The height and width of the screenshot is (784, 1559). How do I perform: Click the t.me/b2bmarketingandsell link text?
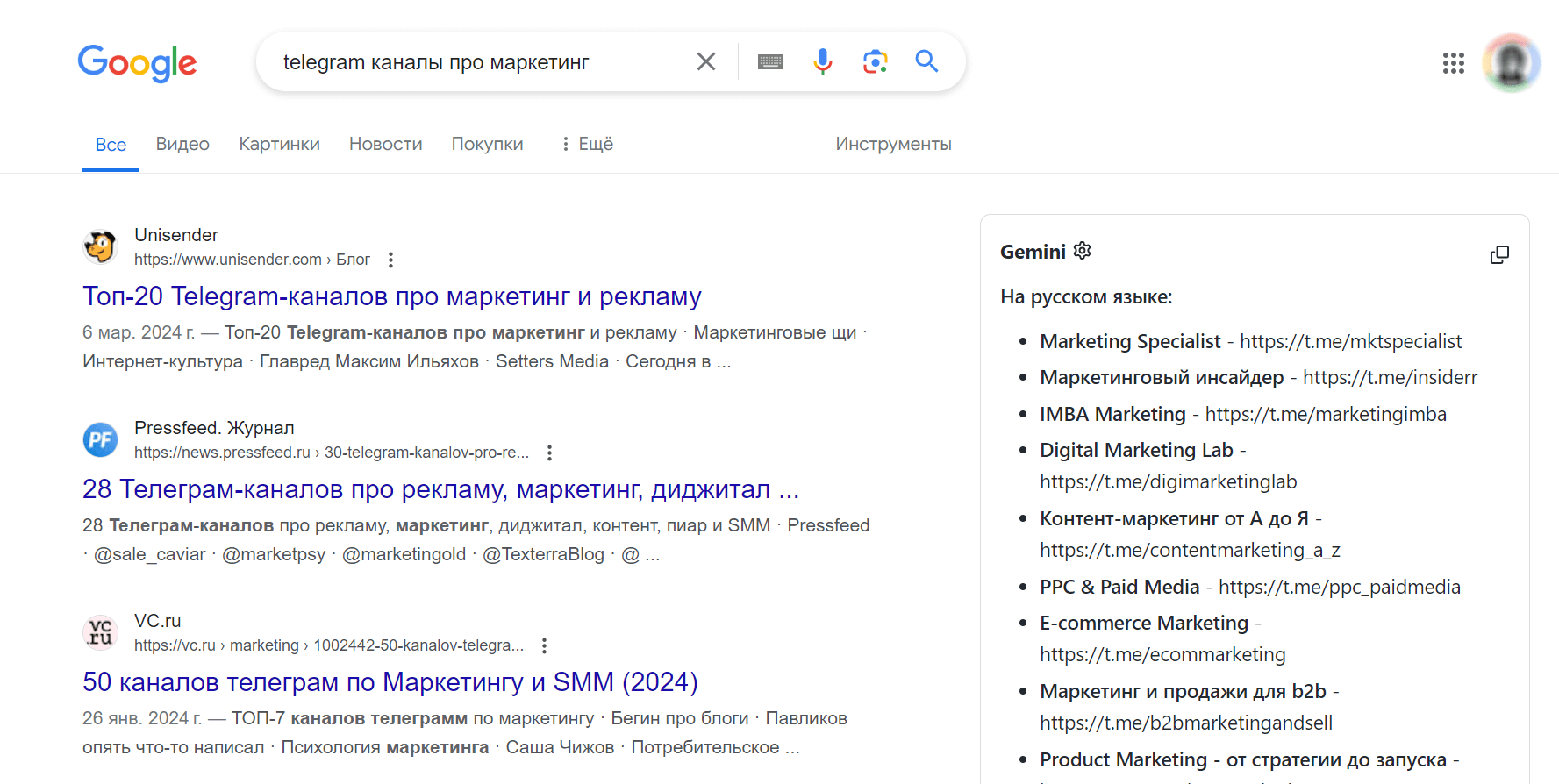coord(1186,723)
